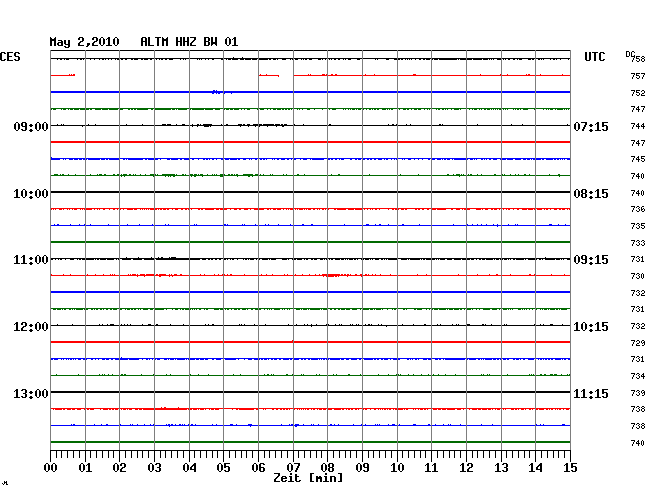The image size is (650, 494).
Task: Select the 13:00 local time label
Action: click(x=31, y=393)
